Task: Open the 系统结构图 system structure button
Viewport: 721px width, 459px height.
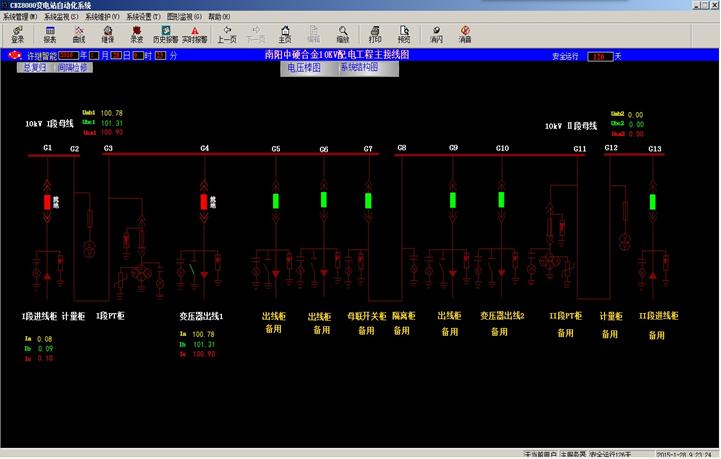Action: tap(359, 68)
